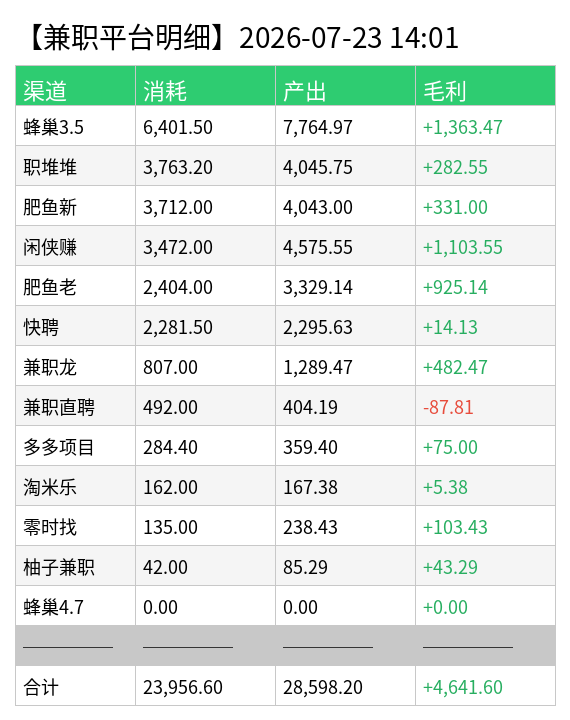570x720 pixels.
Task: Click the 兼职平台明细 title text
Action: (x=127, y=38)
